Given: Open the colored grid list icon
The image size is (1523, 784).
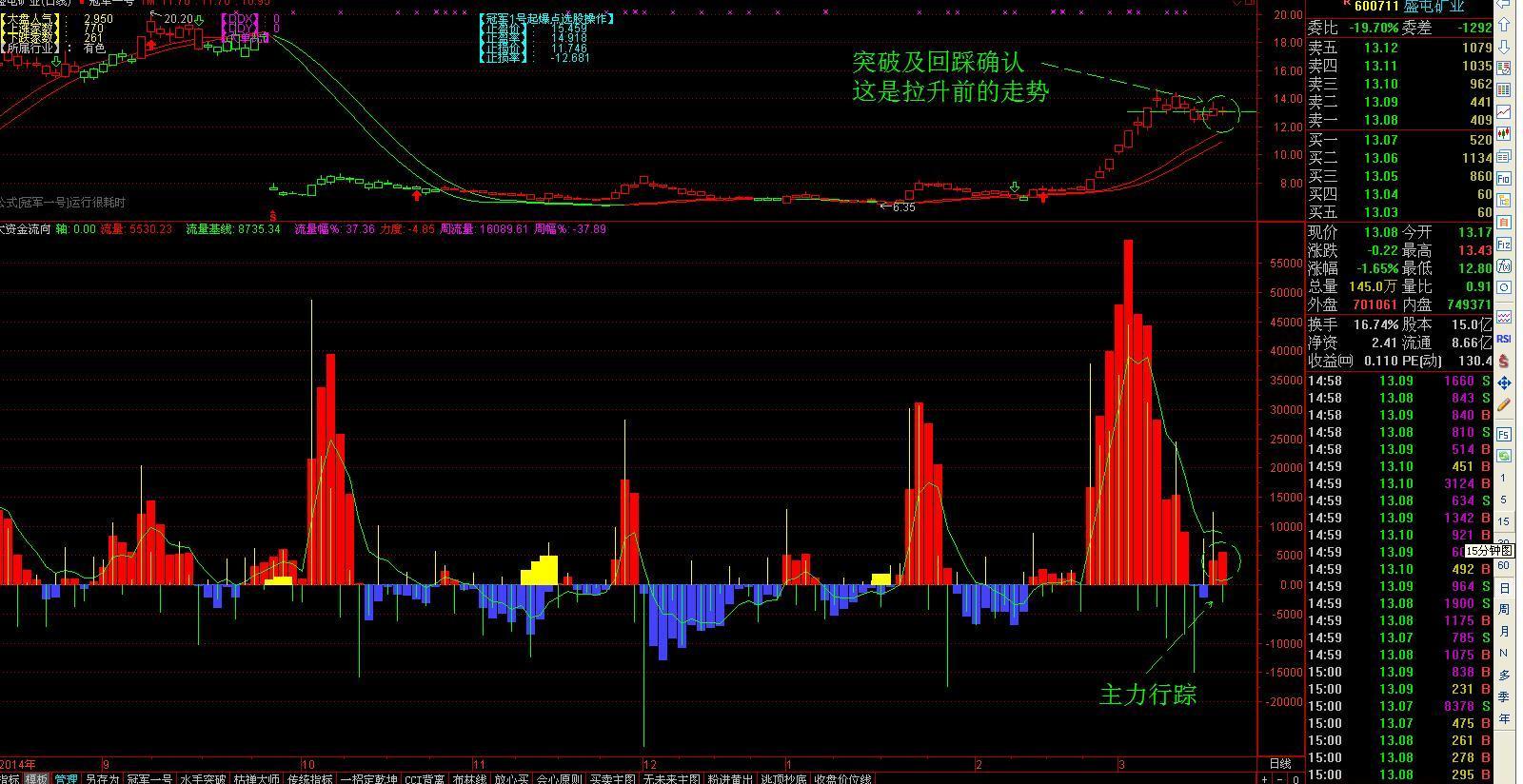Looking at the screenshot, I should pos(1504,90).
